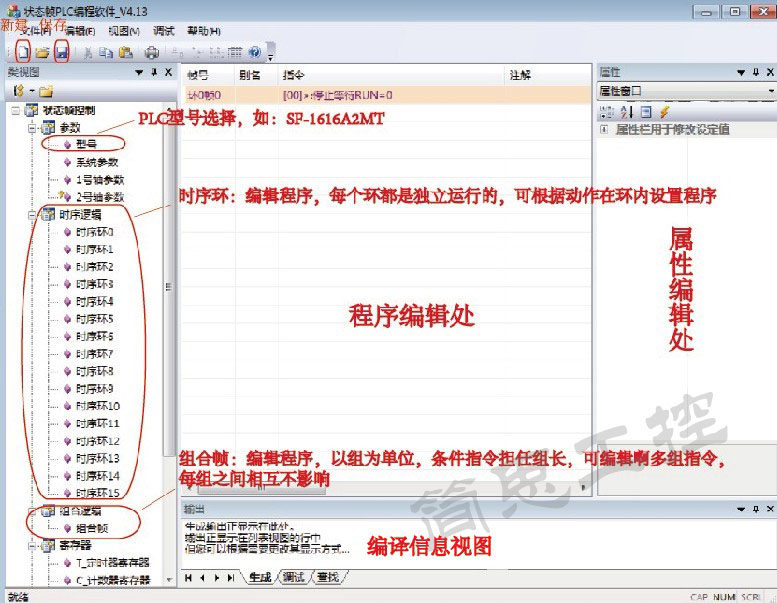777x603 pixels.
Task: Open the toolbar options overflow arrow
Action: pyautogui.click(x=271, y=52)
